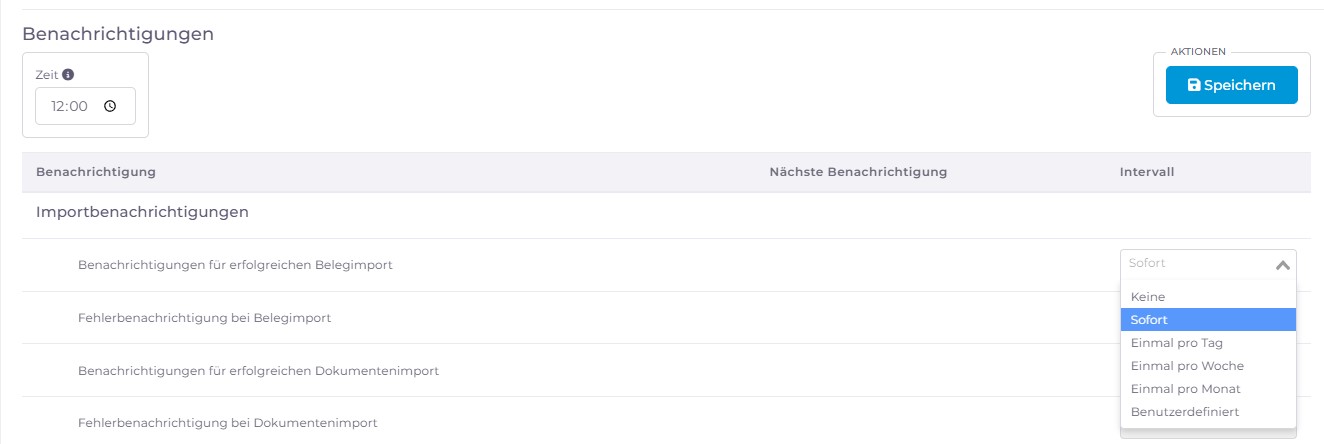Collapse the Intervall dropdown chevron arrow
This screenshot has width=1324, height=444.
[1283, 265]
